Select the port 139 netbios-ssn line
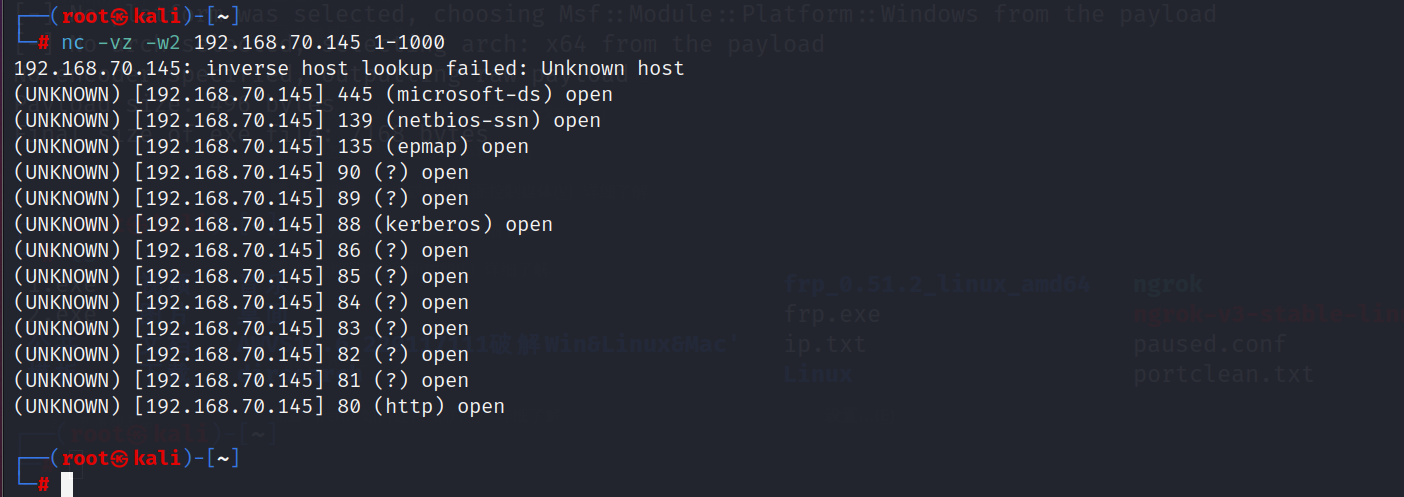This screenshot has width=1404, height=497. (x=307, y=120)
